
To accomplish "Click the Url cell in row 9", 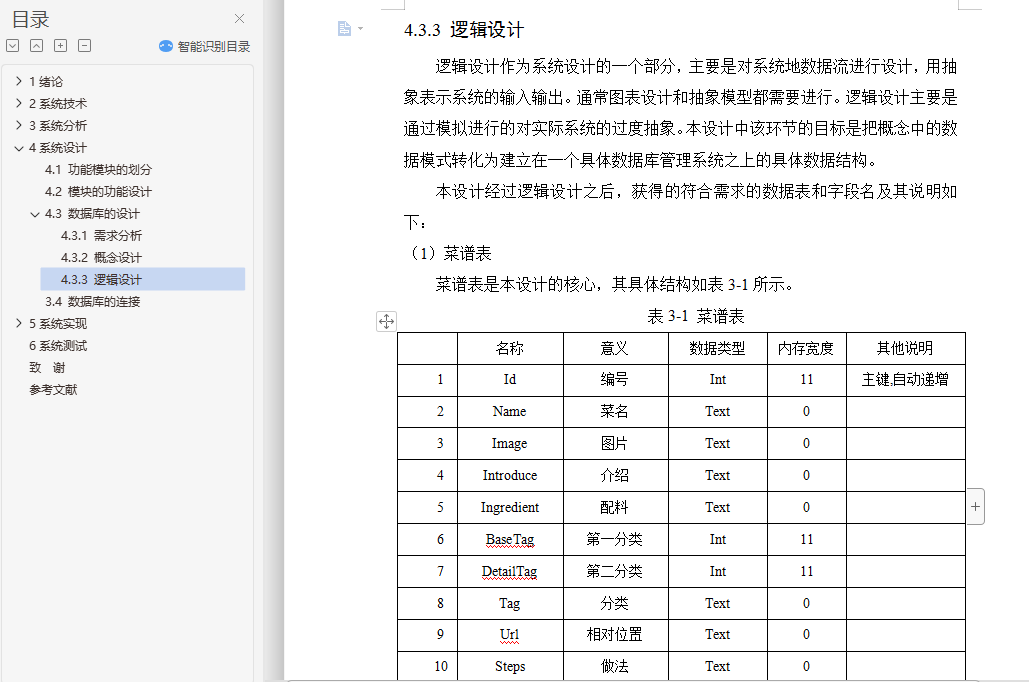I will tap(510, 635).
